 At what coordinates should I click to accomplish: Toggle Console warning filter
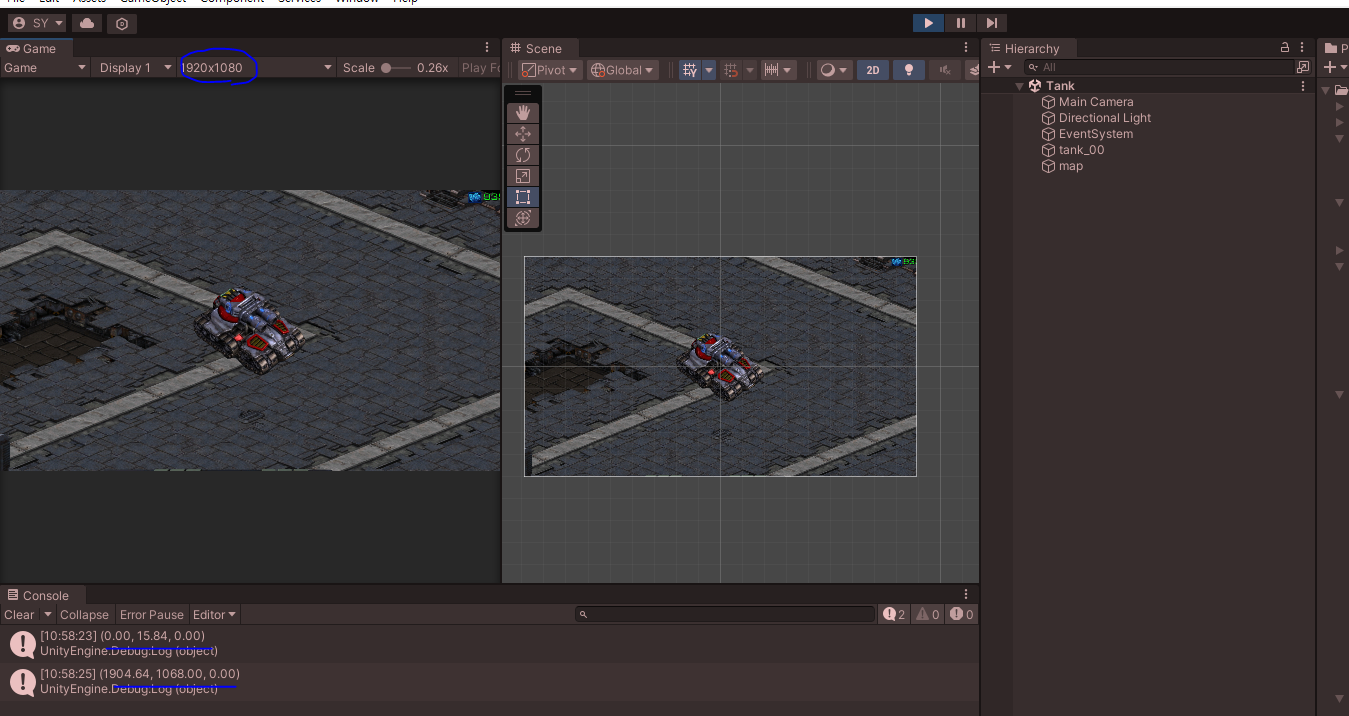(x=927, y=615)
